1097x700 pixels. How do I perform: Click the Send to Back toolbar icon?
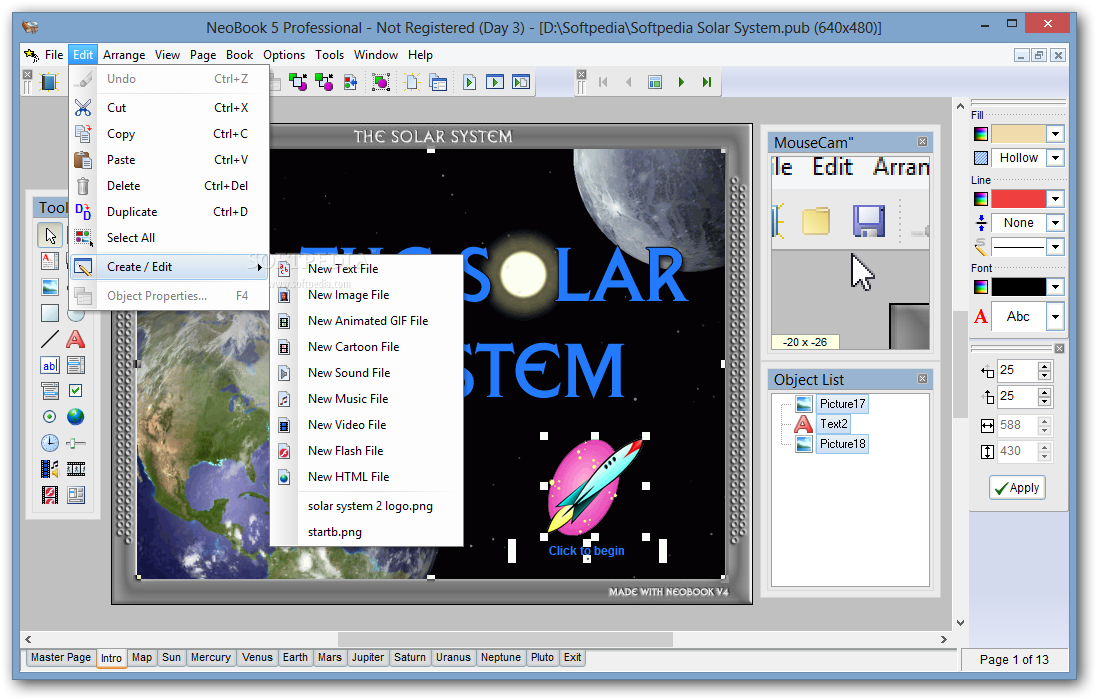[324, 82]
